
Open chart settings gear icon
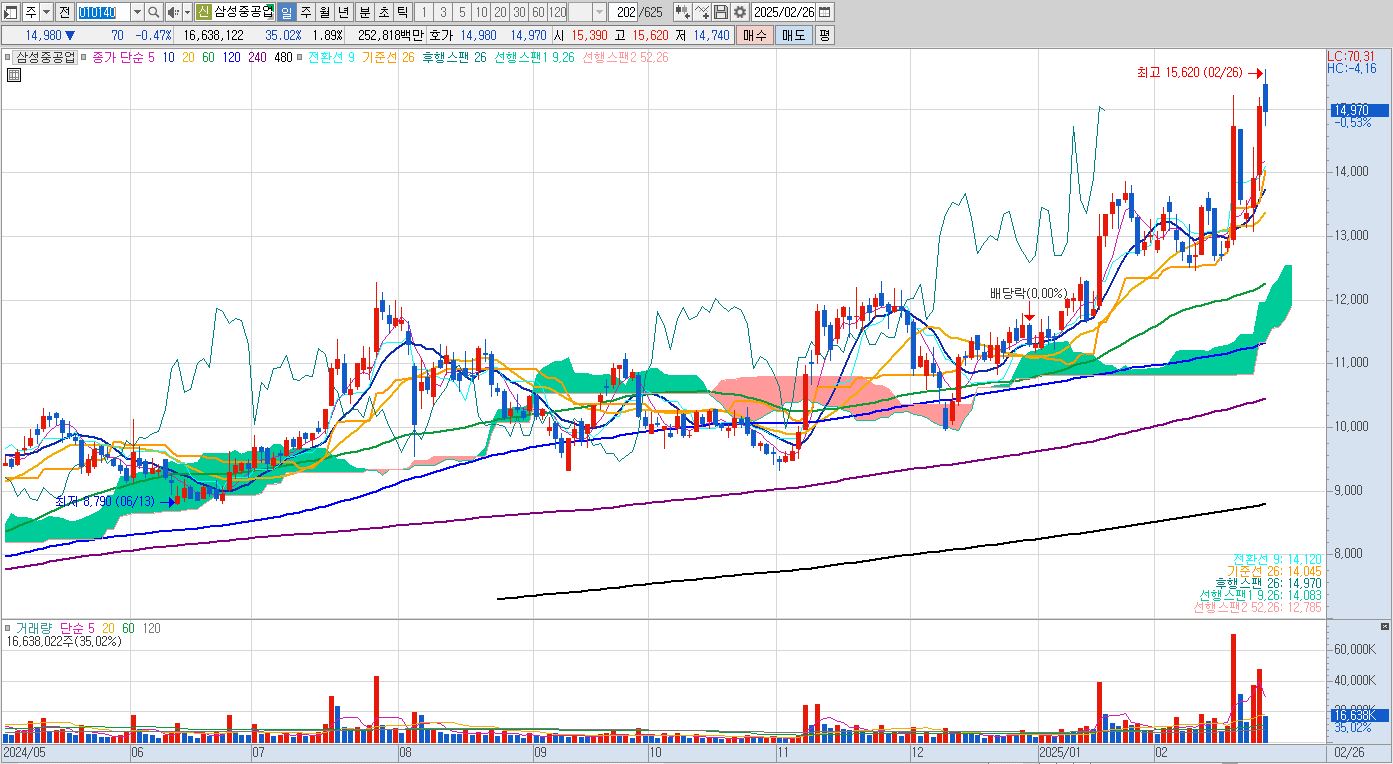[x=739, y=12]
